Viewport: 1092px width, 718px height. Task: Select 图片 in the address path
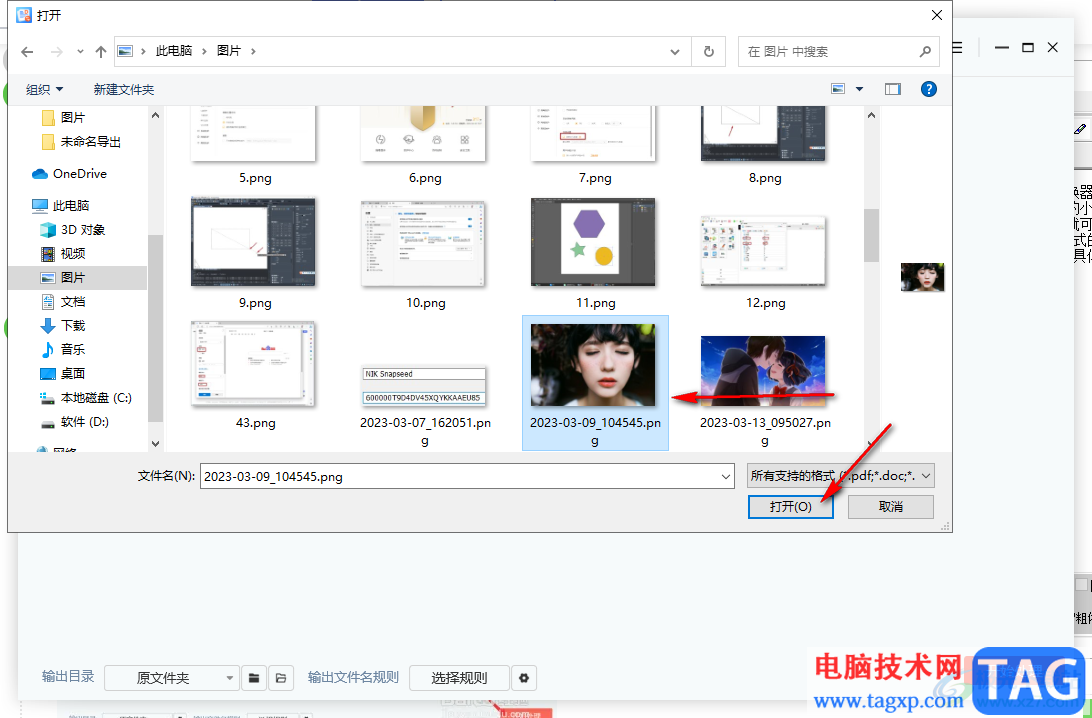(228, 51)
